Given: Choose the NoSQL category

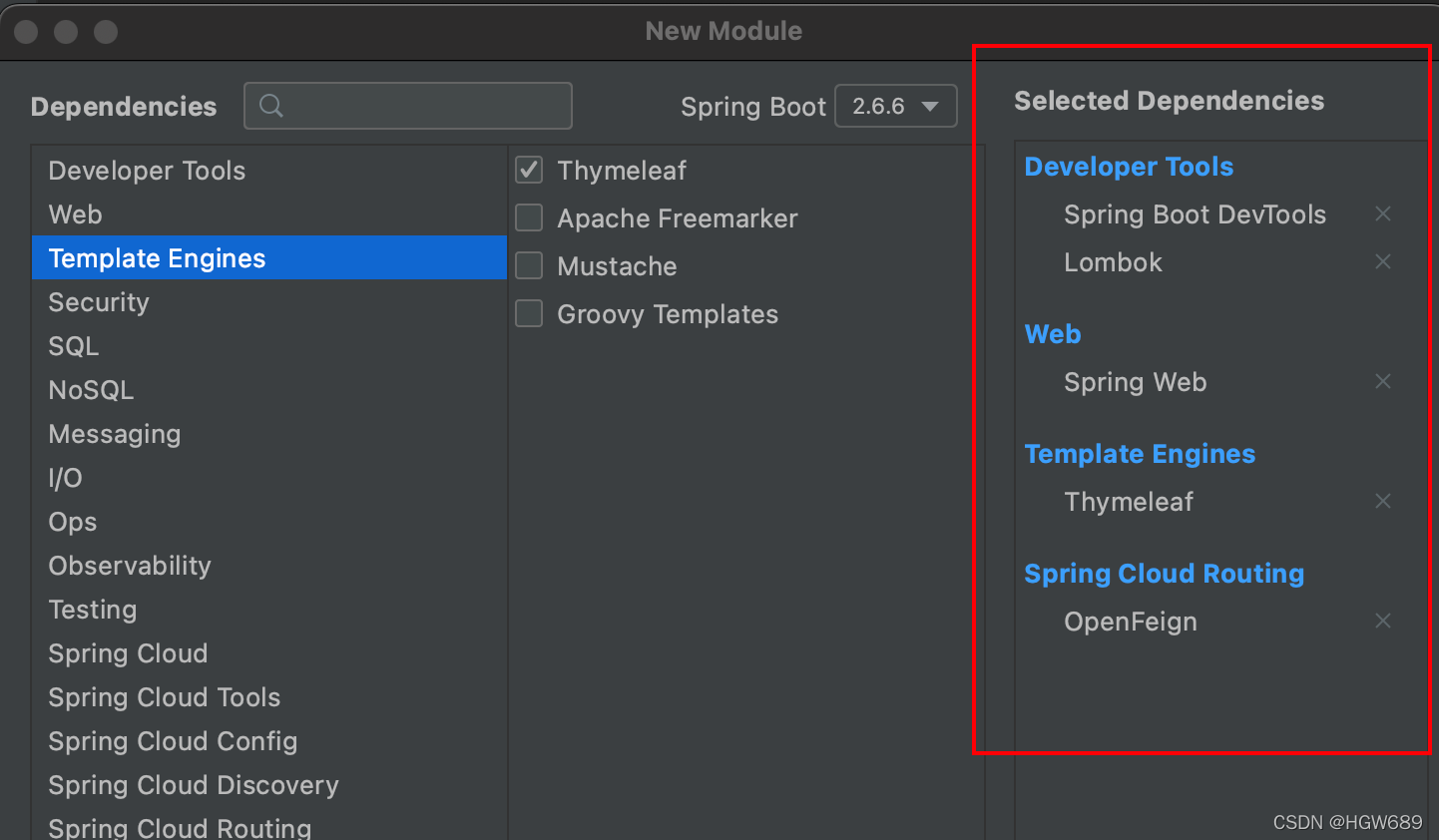Looking at the screenshot, I should [269, 390].
